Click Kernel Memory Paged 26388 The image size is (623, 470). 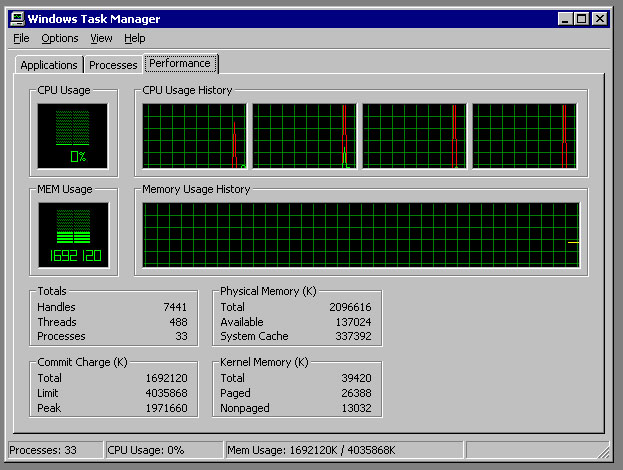tap(356, 393)
